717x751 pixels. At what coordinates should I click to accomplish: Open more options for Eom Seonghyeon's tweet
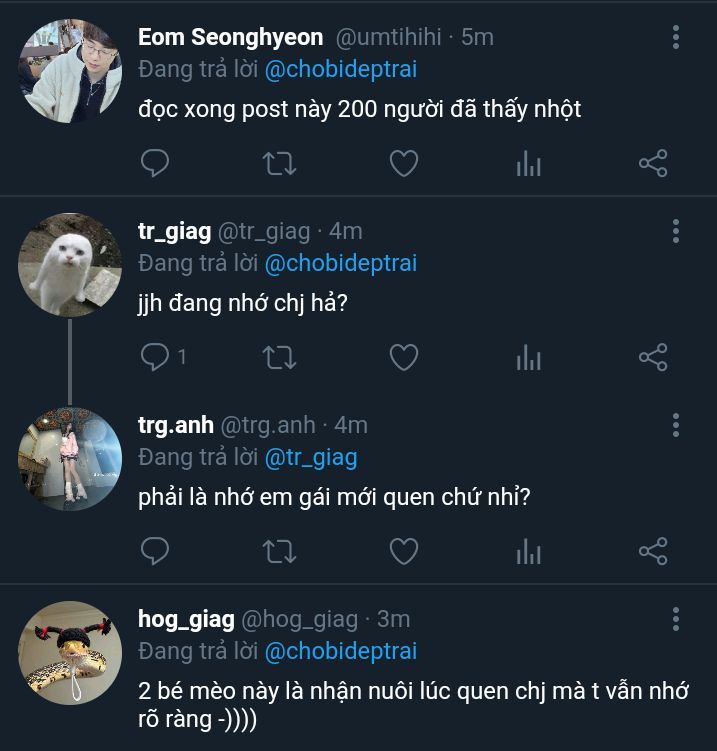[x=676, y=38]
